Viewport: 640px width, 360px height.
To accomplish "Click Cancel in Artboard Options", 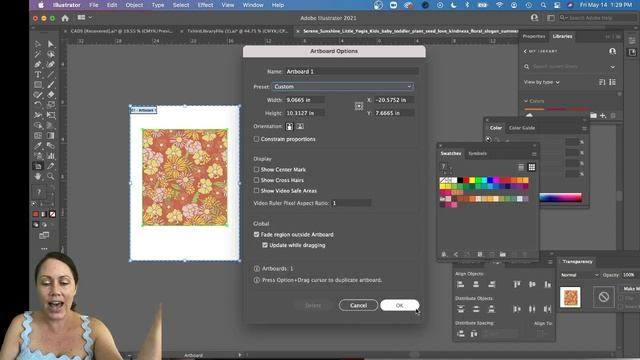I will [358, 305].
